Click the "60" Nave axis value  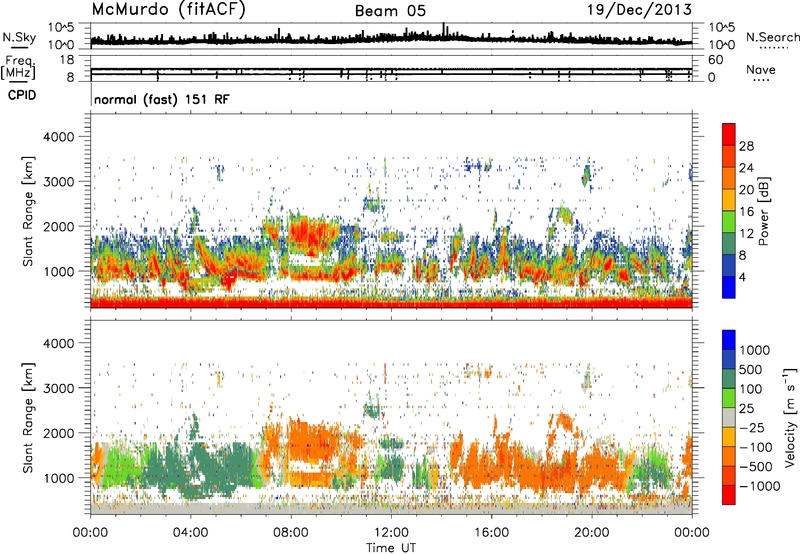[x=715, y=60]
